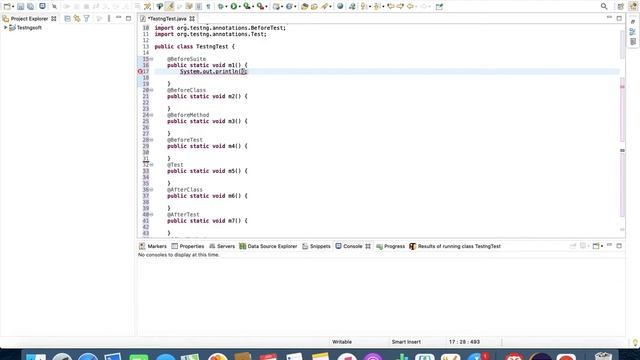
Task: Click the Back navigation arrow icon
Action: [x=410, y=7]
